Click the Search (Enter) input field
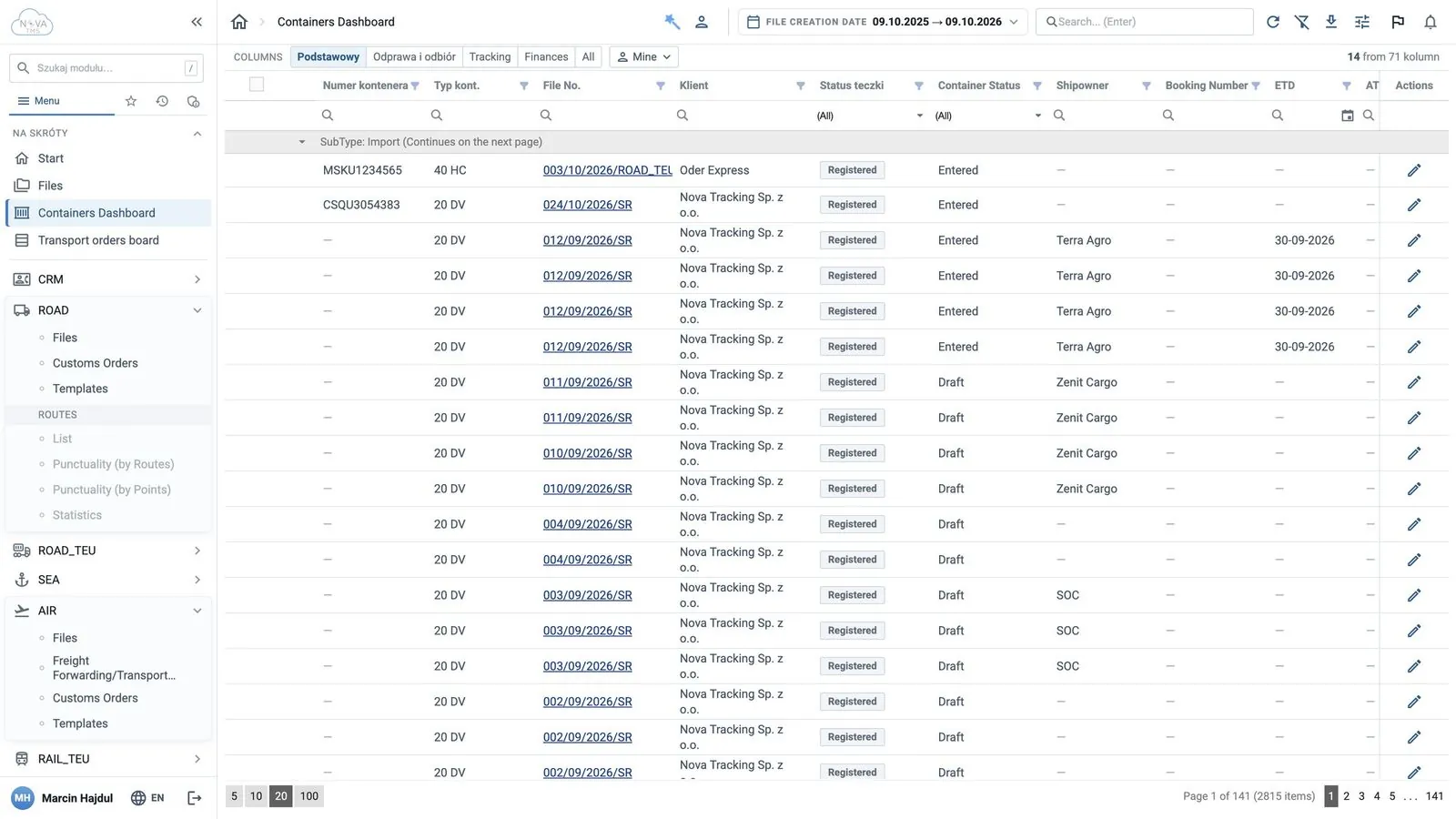 pyautogui.click(x=1145, y=22)
